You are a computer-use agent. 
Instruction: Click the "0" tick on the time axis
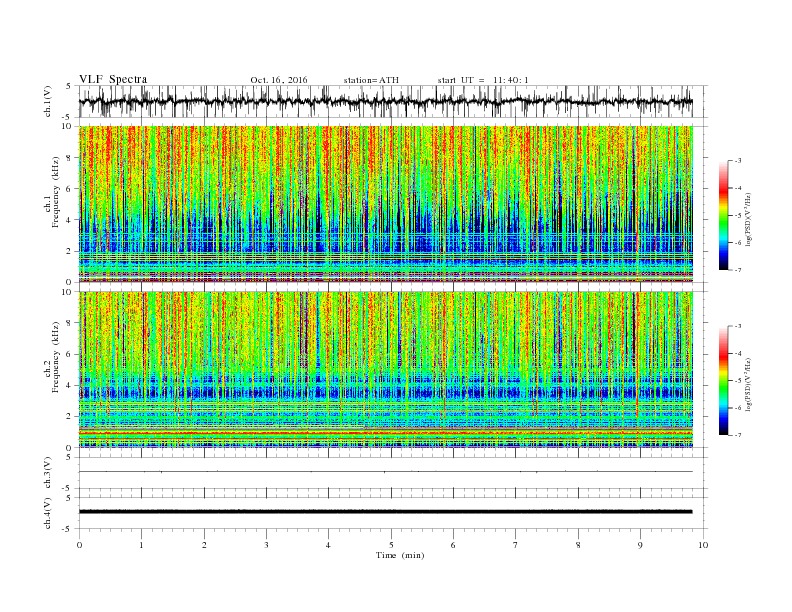pyautogui.click(x=79, y=545)
